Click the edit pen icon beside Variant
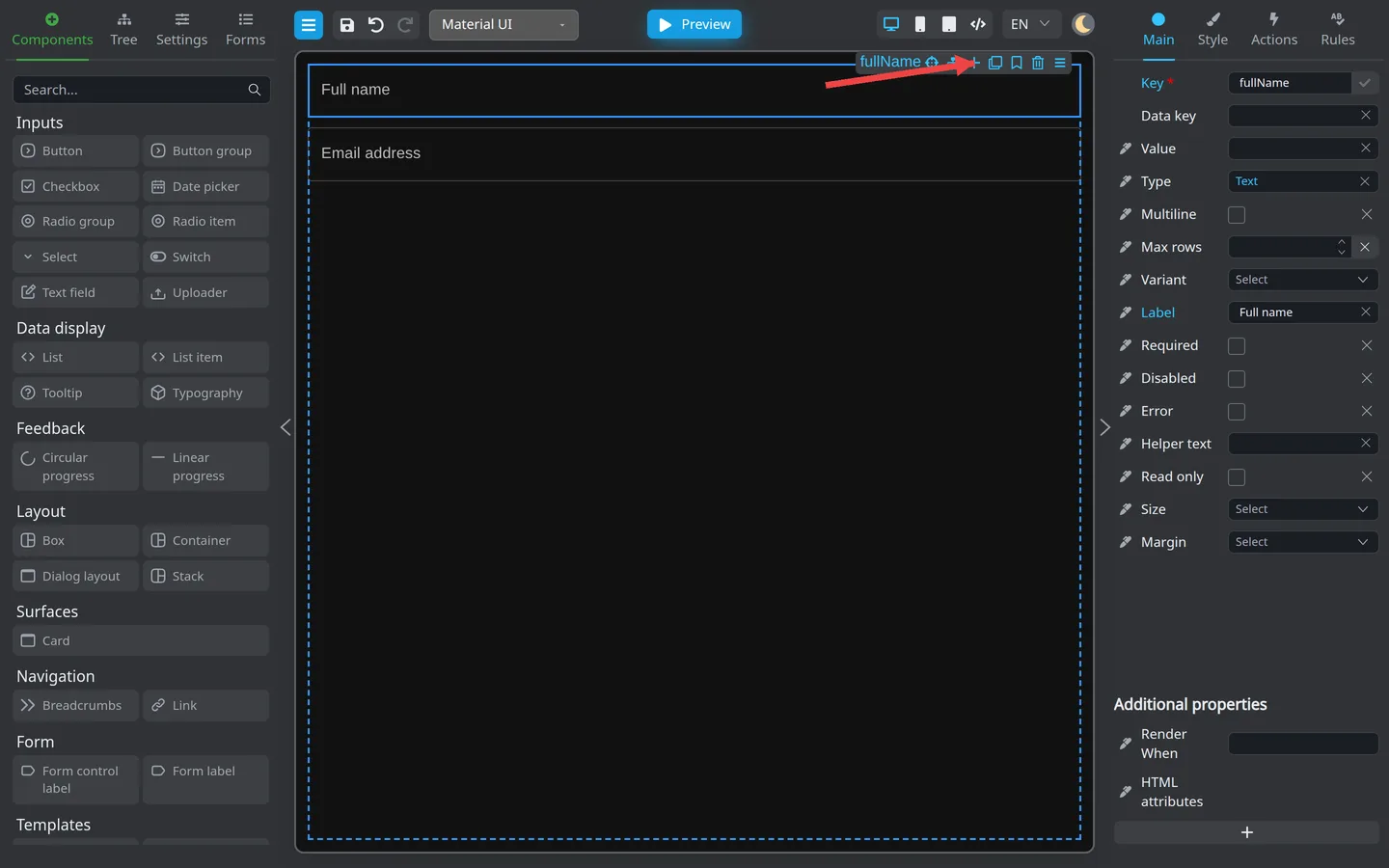 pos(1126,280)
